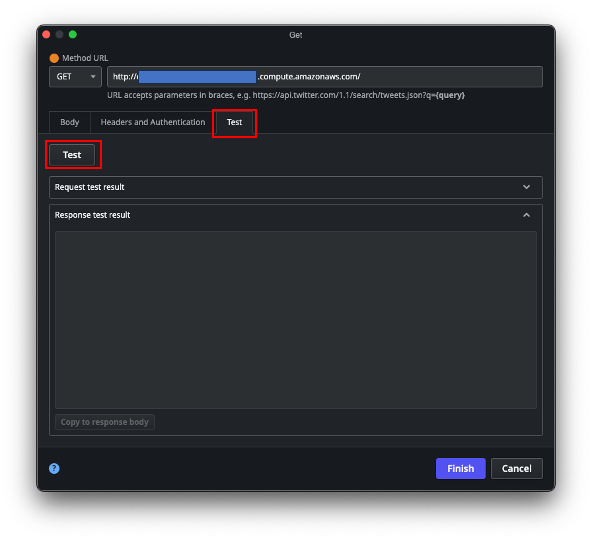Open the GET method dropdown
592x540 pixels.
[75, 77]
